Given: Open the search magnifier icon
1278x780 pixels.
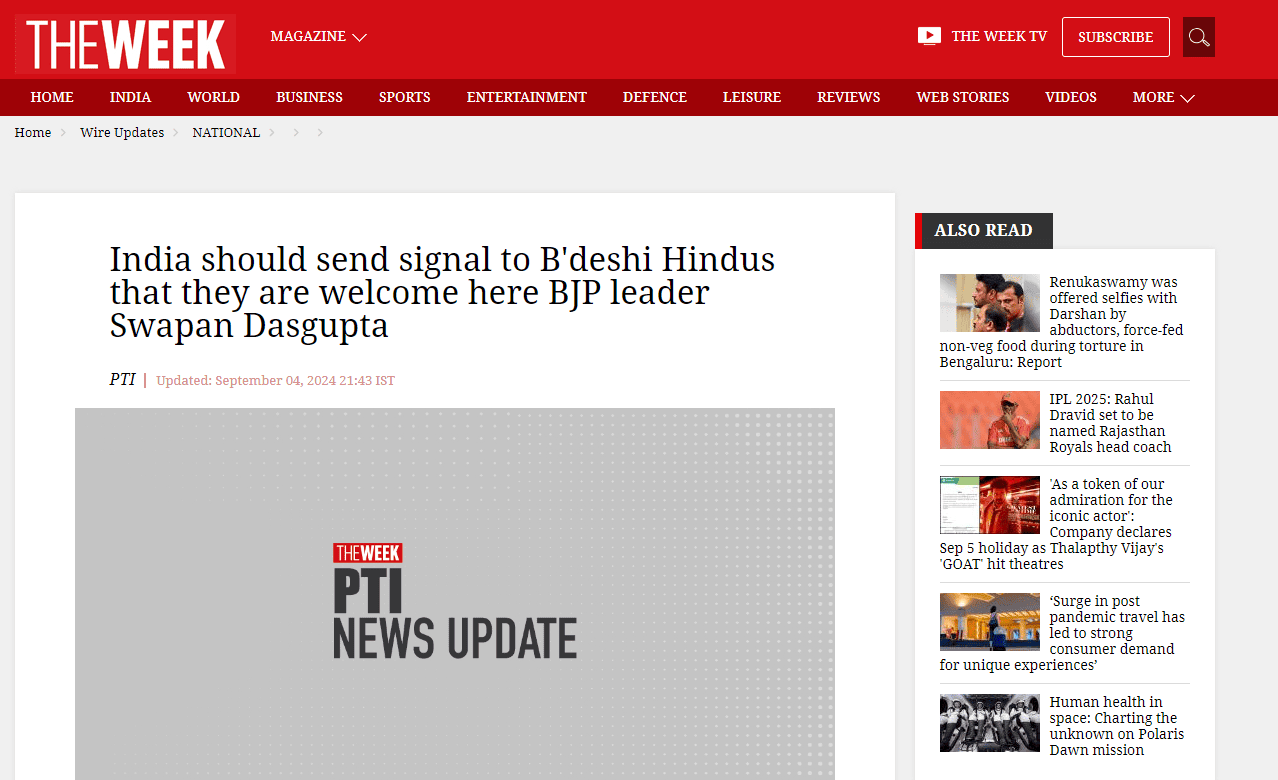Looking at the screenshot, I should (1198, 37).
